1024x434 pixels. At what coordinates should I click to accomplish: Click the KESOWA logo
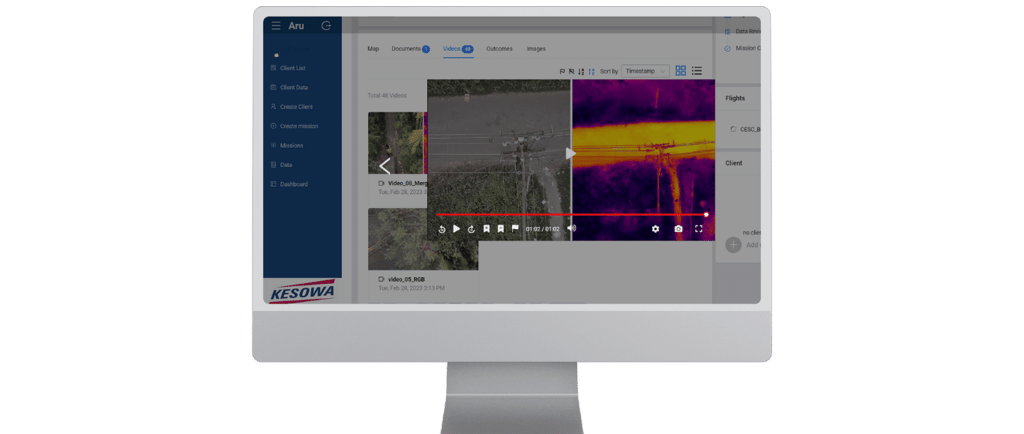point(302,291)
